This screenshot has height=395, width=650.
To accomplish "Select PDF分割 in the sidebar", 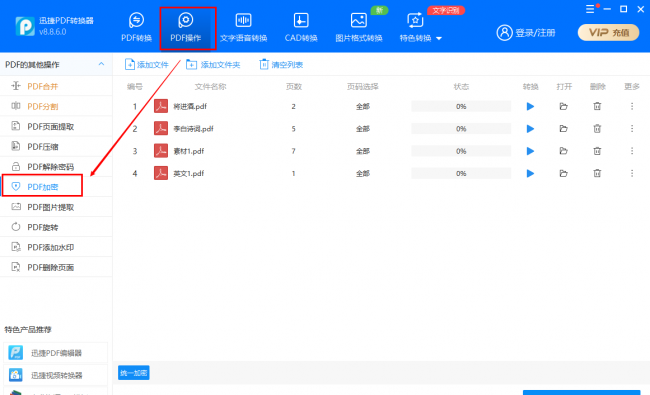I will click(x=56, y=106).
